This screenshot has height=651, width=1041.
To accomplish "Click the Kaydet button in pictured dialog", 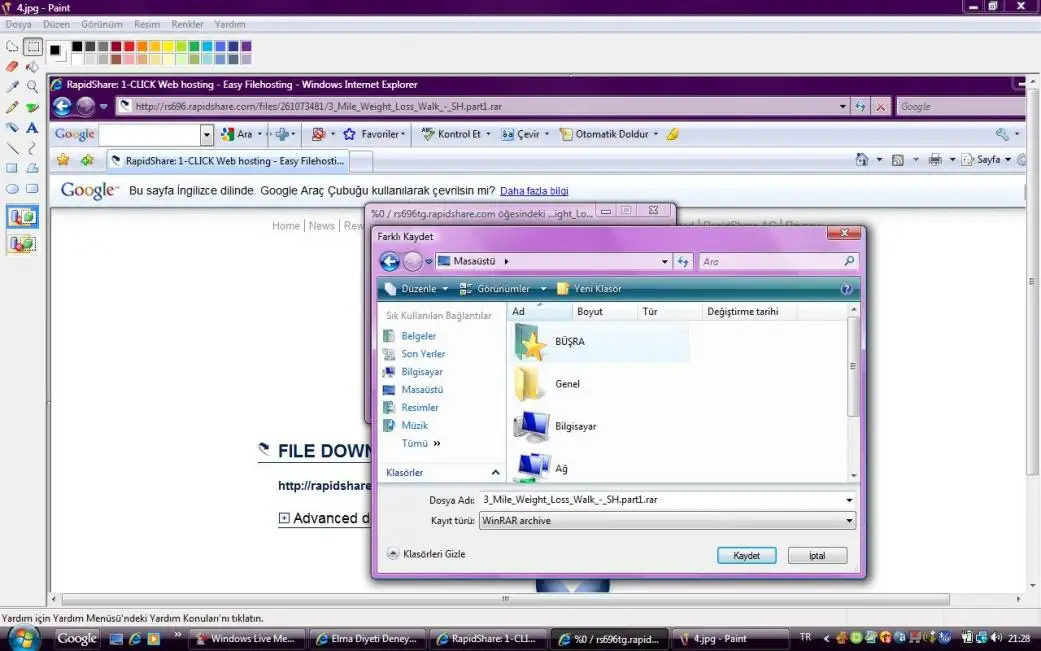I will (x=746, y=555).
